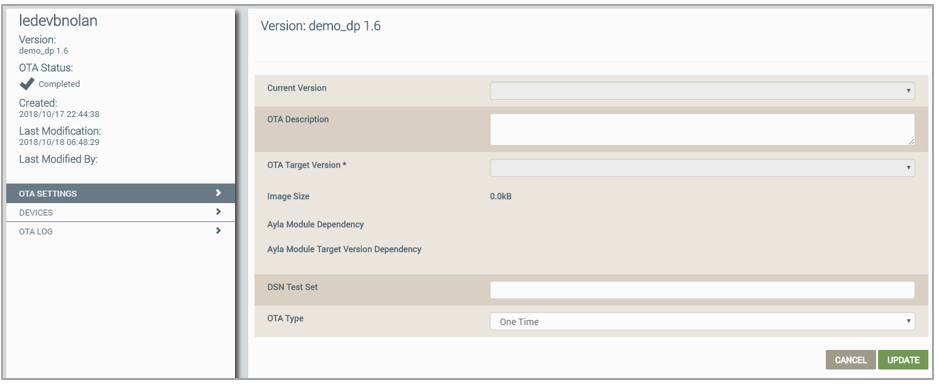The height and width of the screenshot is (386, 940).
Task: Open the Current Version dropdown
Action: click(702, 91)
